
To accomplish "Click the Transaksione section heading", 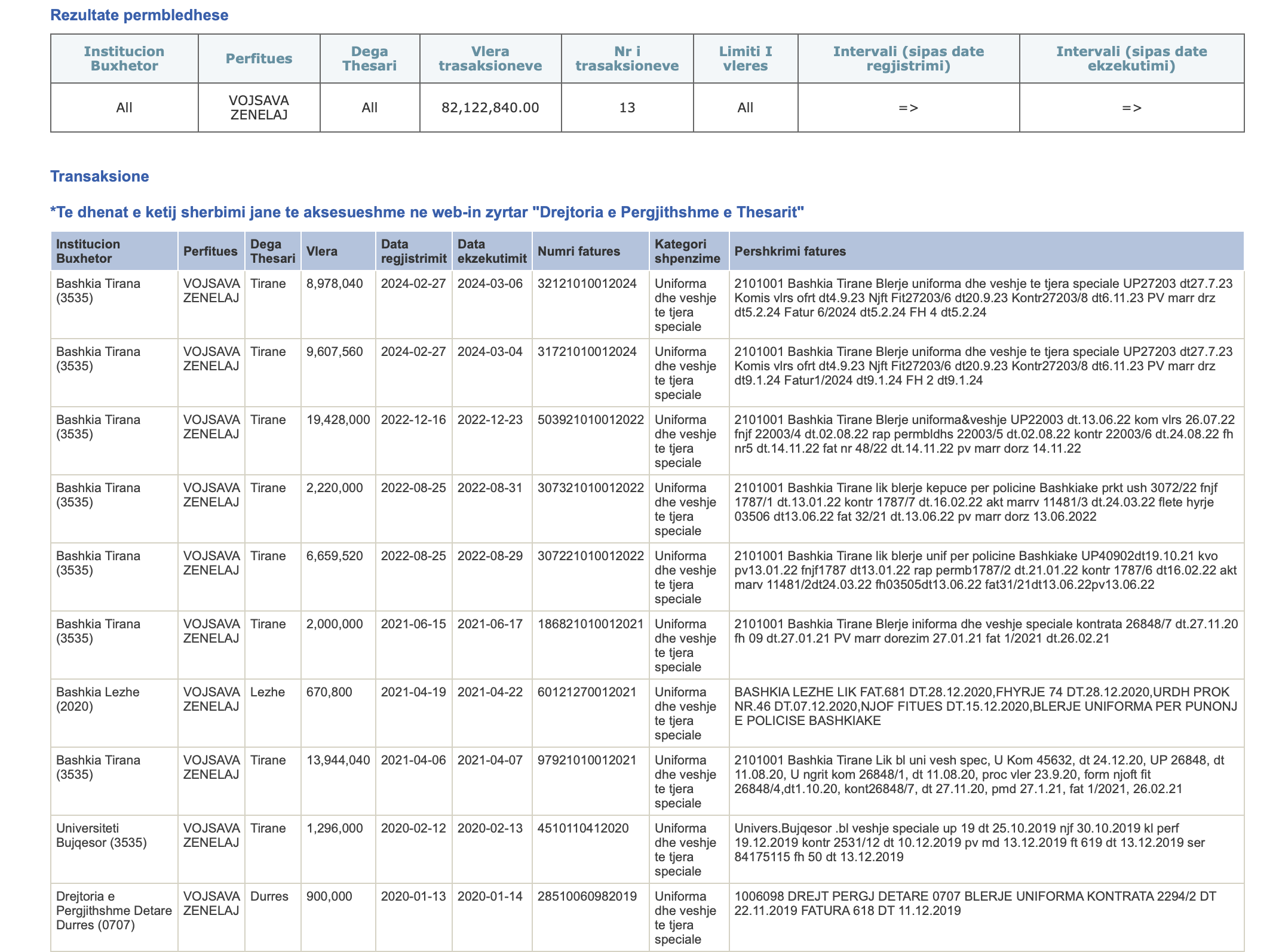I will [x=100, y=176].
